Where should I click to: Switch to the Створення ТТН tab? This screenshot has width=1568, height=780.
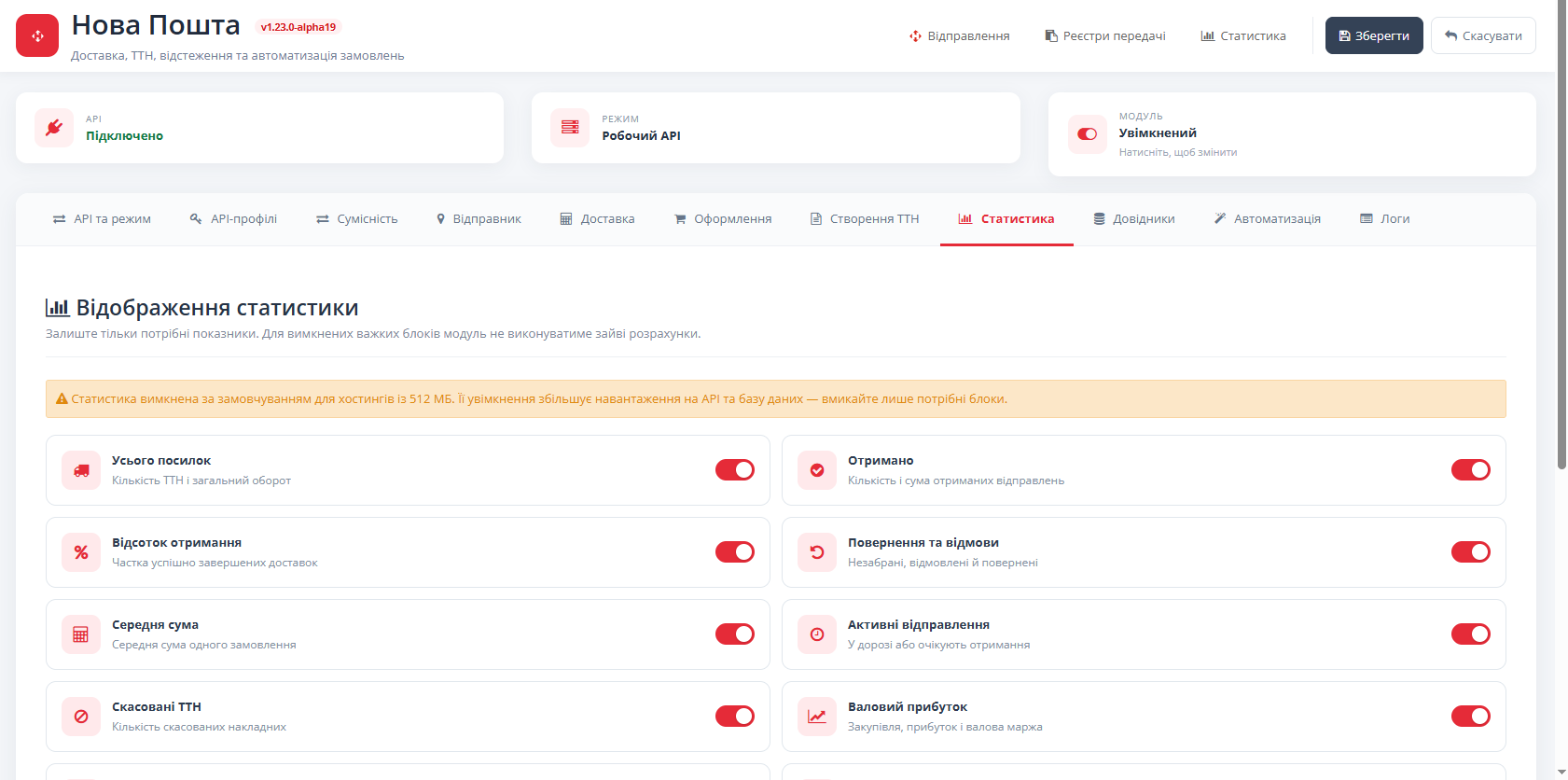(865, 219)
